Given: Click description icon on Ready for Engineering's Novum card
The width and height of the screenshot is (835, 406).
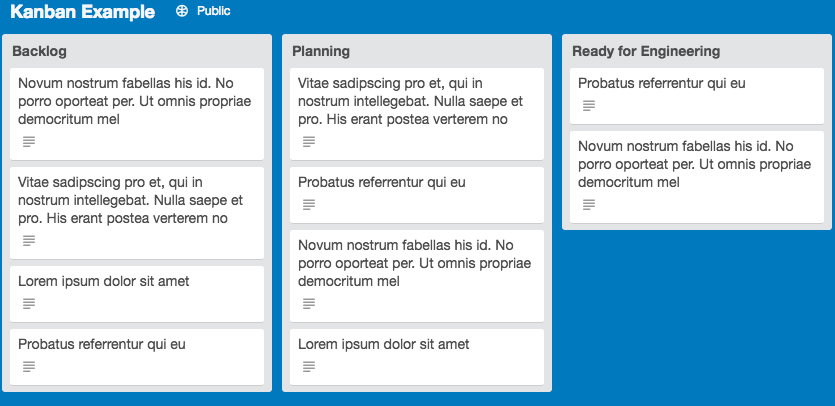Looking at the screenshot, I should click(x=589, y=205).
